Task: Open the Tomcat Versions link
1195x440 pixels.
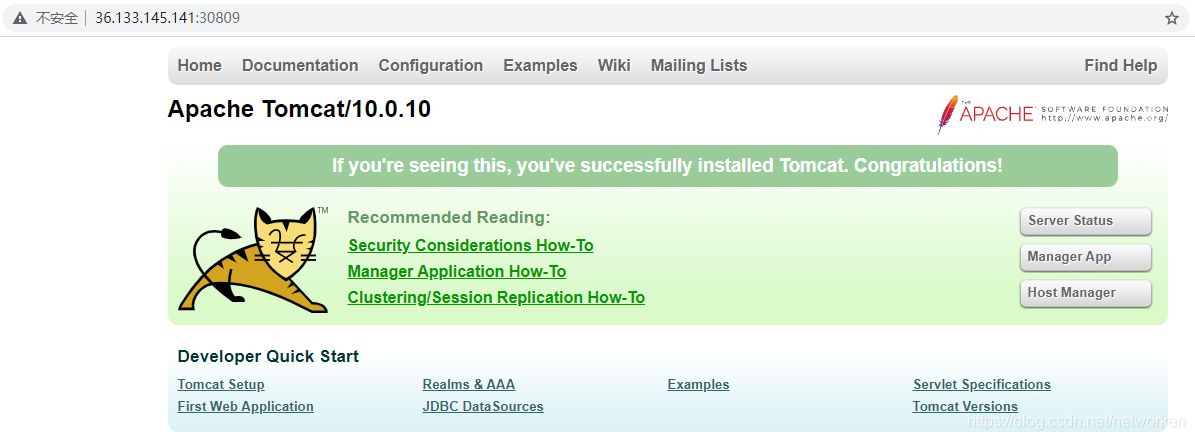Action: [965, 406]
